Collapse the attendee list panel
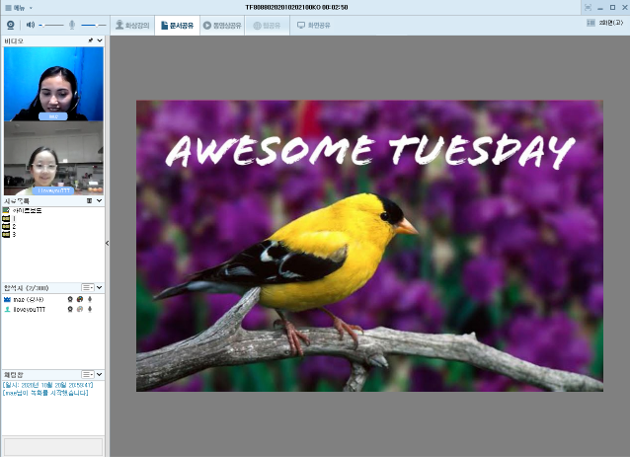 99,287
